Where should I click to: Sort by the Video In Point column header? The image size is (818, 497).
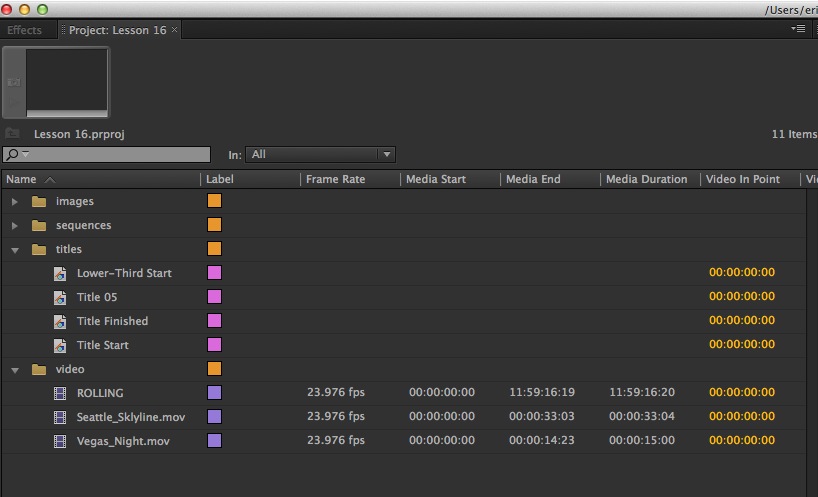pos(743,179)
